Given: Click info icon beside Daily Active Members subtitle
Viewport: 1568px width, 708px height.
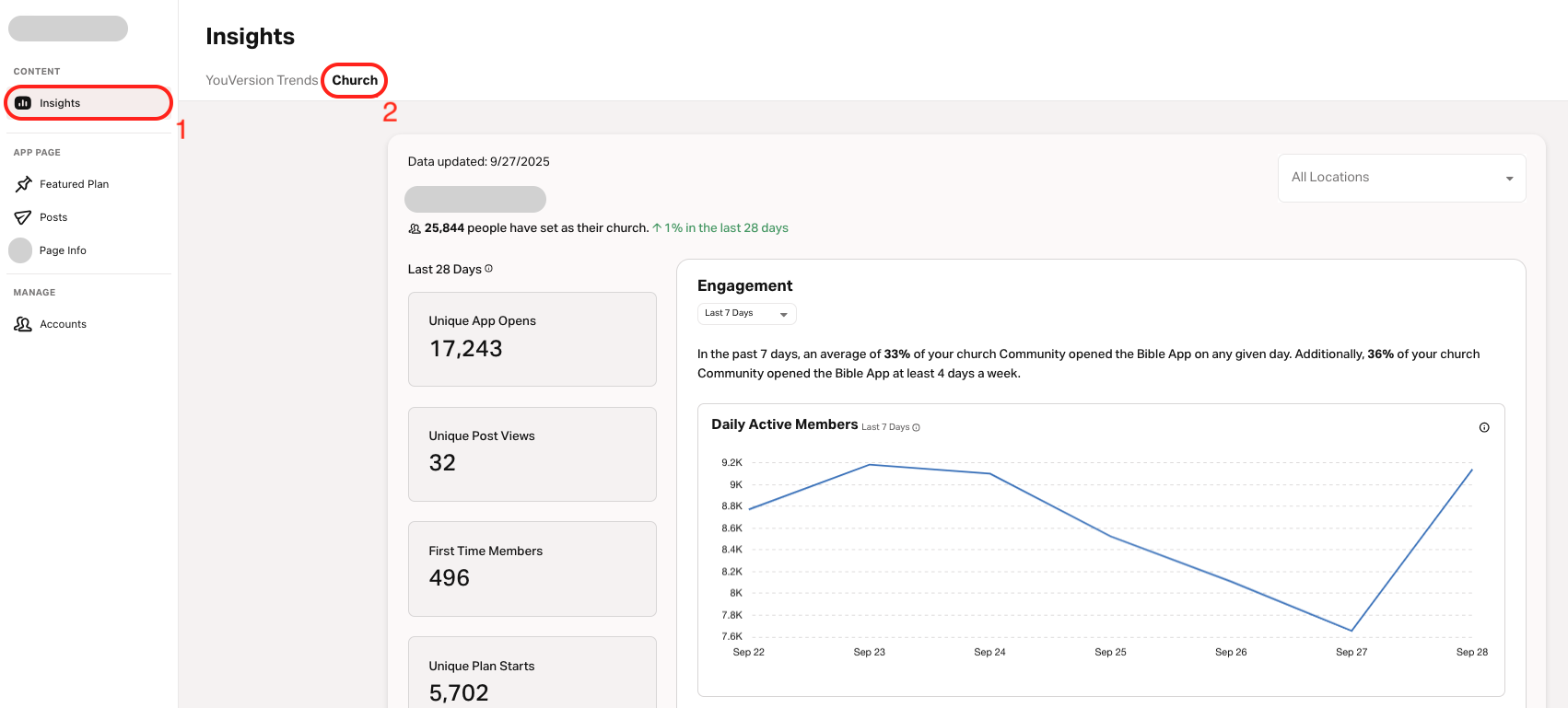Looking at the screenshot, I should (916, 427).
